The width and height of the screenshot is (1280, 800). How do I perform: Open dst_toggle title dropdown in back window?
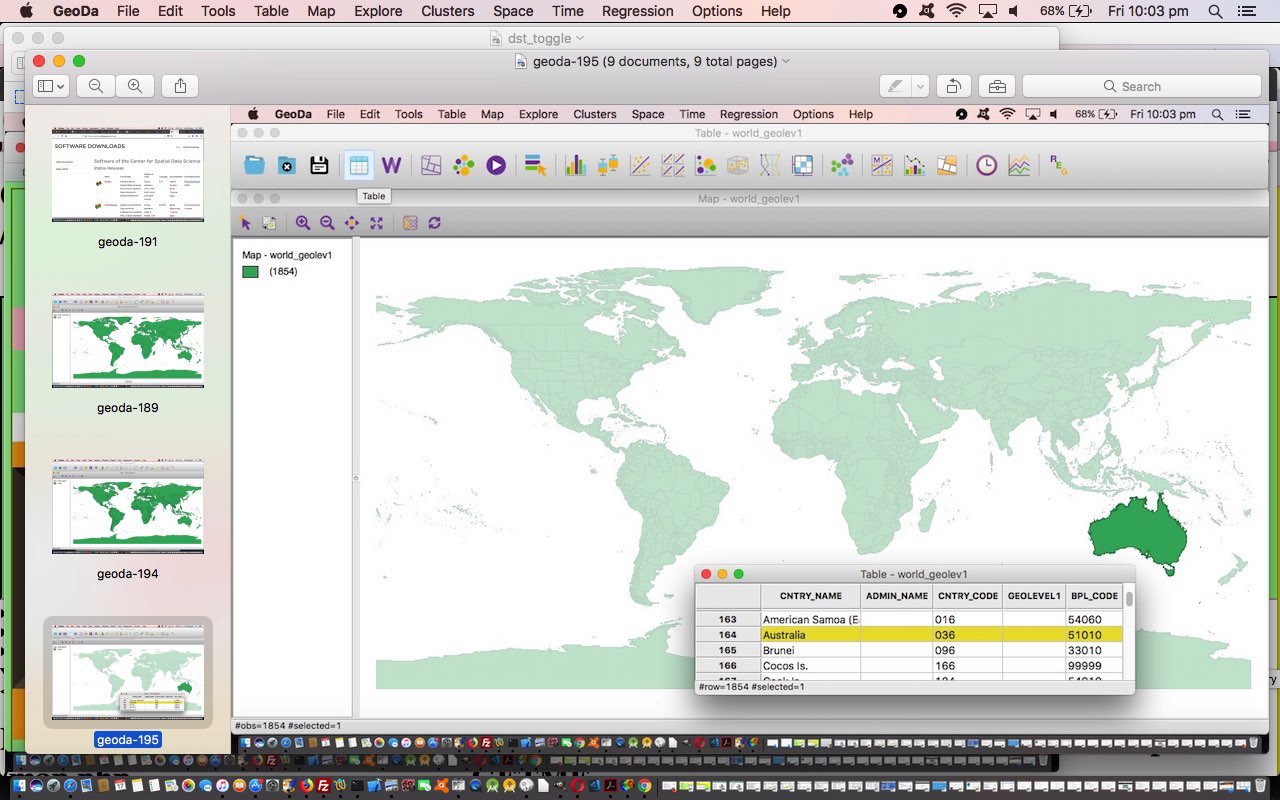580,38
